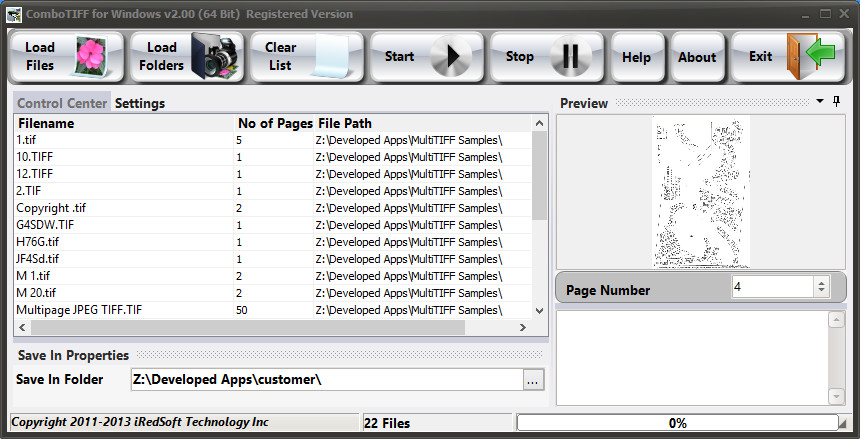Click the 0% progress bar
This screenshot has height=439, width=860.
tap(677, 423)
